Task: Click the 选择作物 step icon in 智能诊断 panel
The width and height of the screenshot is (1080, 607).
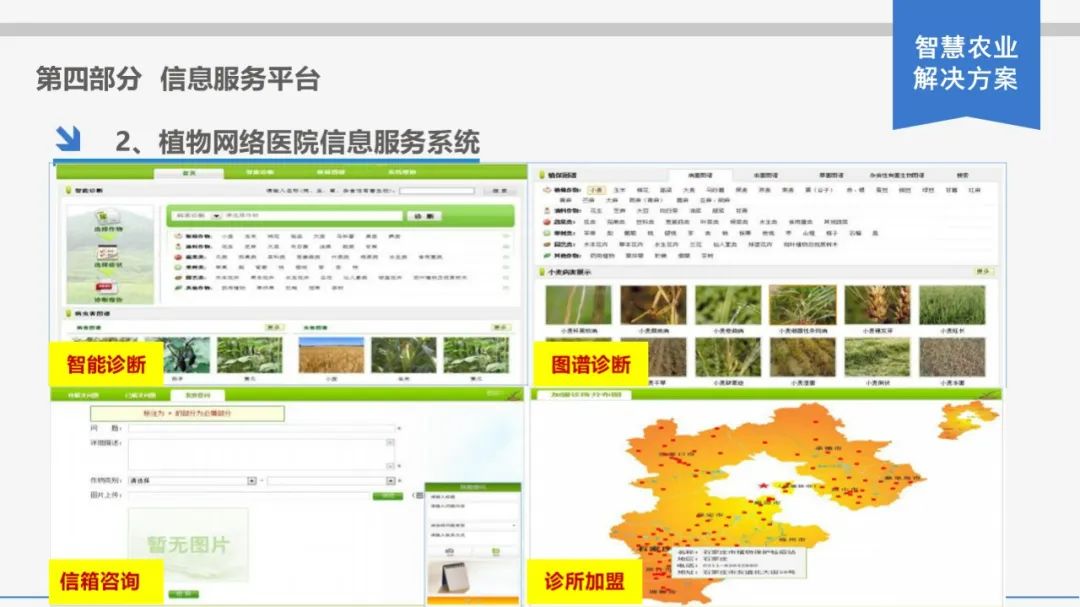Action: pos(108,218)
